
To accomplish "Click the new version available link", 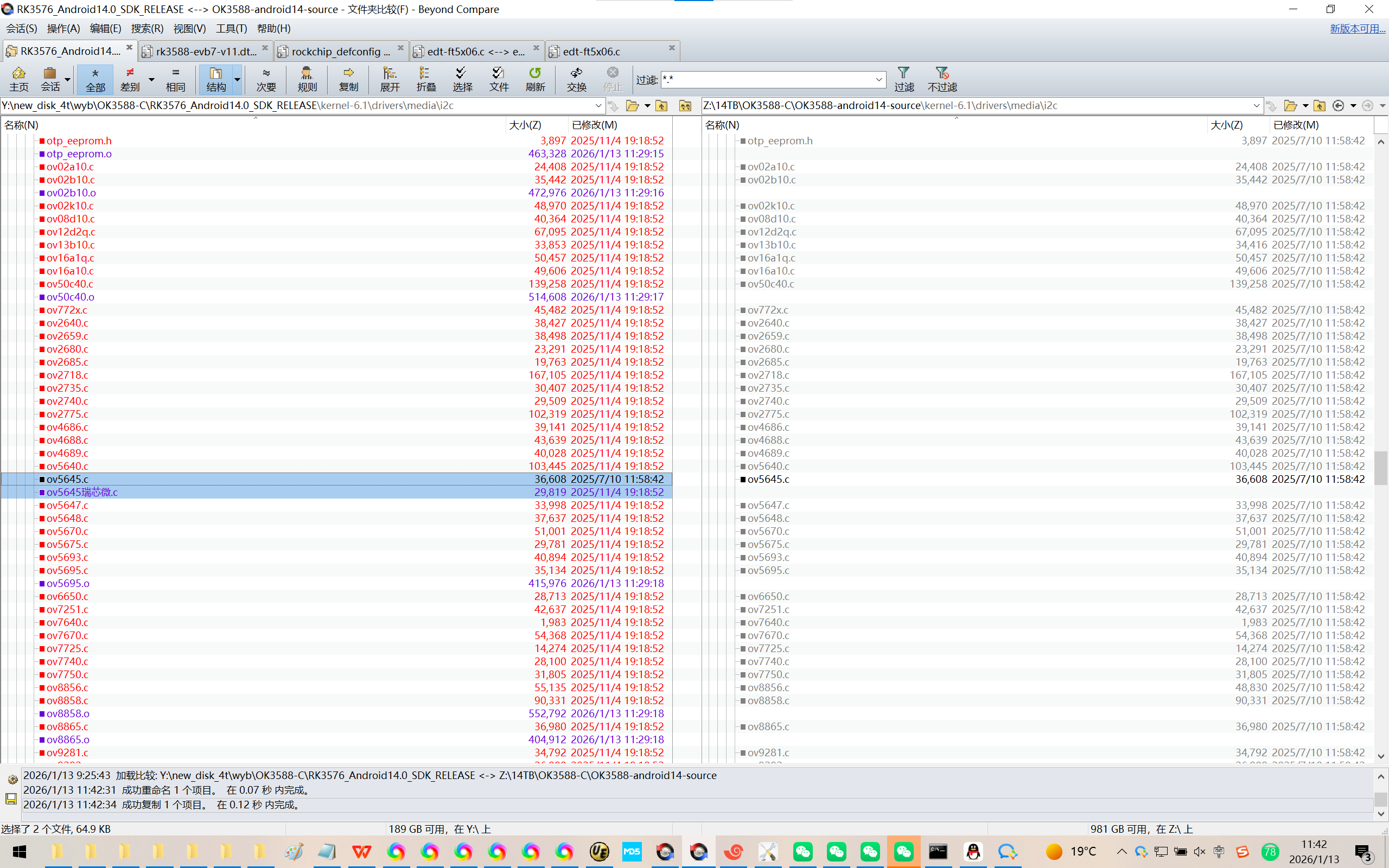I will click(1358, 28).
